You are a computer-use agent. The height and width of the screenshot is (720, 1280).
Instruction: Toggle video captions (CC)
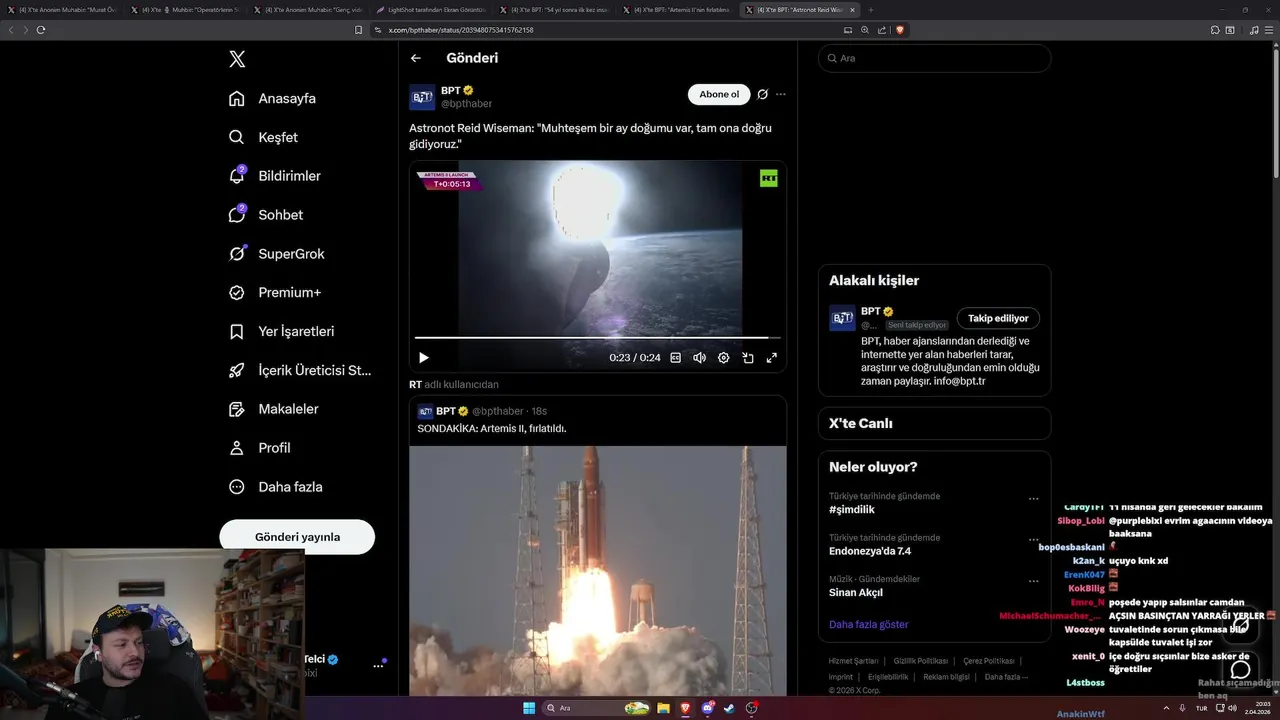tap(675, 358)
